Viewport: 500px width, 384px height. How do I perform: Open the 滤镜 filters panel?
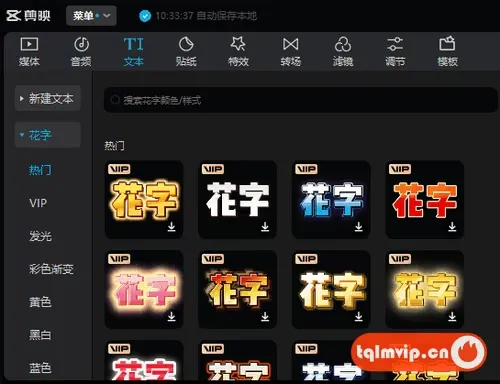click(x=343, y=52)
